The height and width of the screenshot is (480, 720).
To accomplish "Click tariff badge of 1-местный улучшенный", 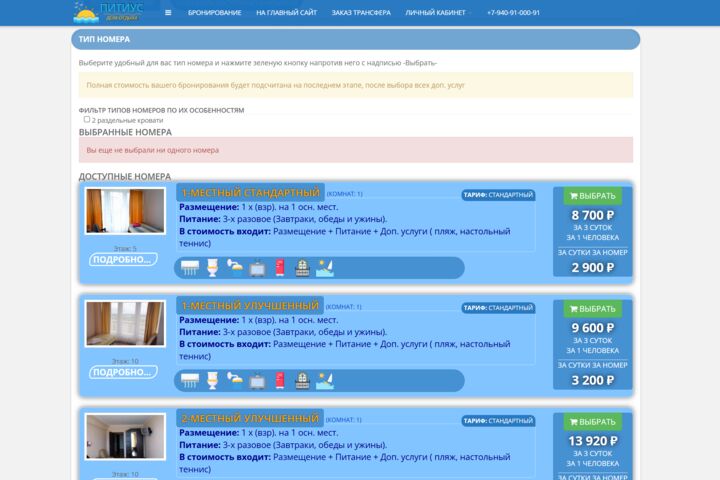I will (498, 308).
